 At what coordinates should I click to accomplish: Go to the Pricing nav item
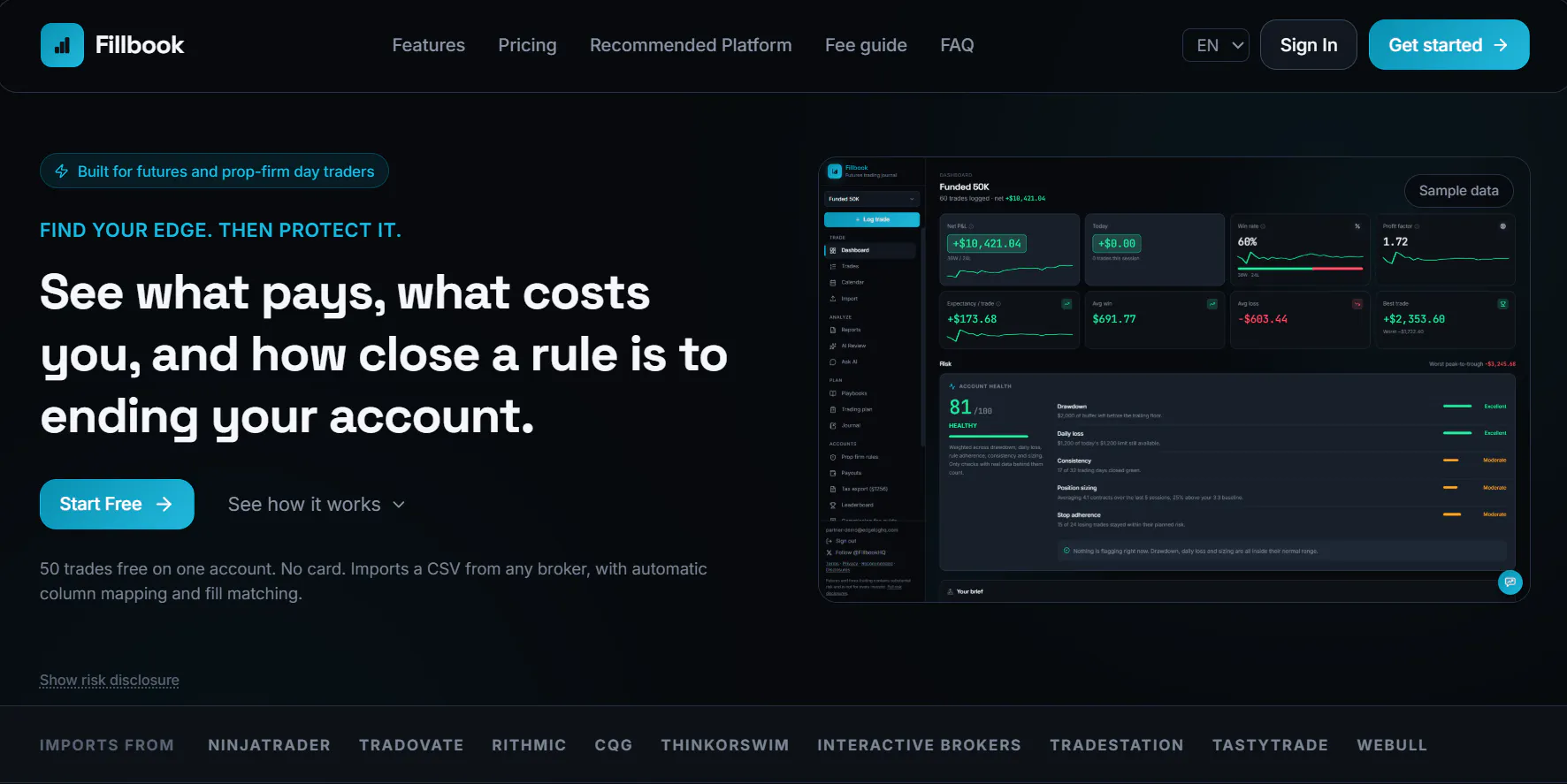[x=527, y=45]
